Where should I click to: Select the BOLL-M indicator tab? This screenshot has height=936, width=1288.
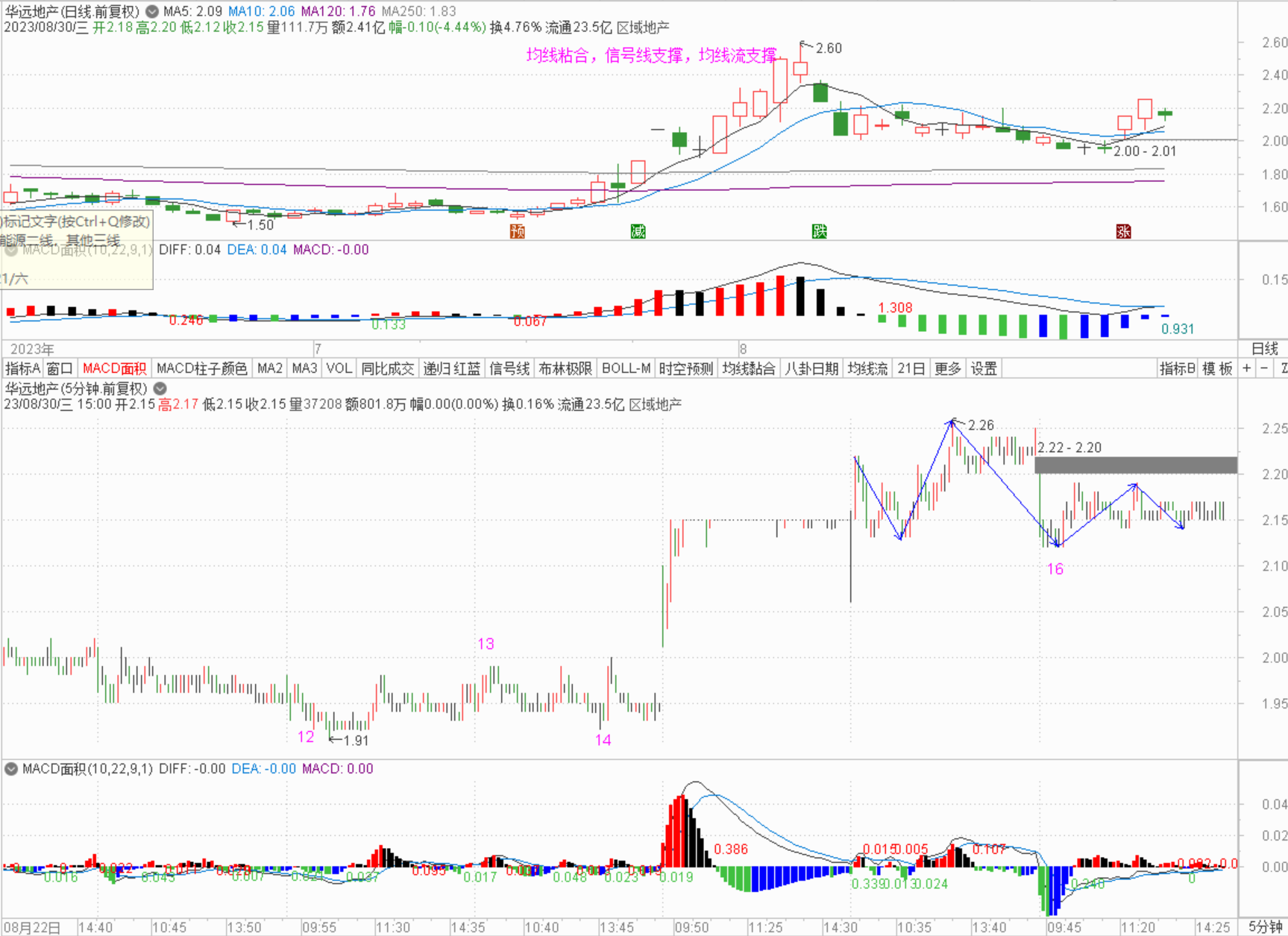click(626, 368)
